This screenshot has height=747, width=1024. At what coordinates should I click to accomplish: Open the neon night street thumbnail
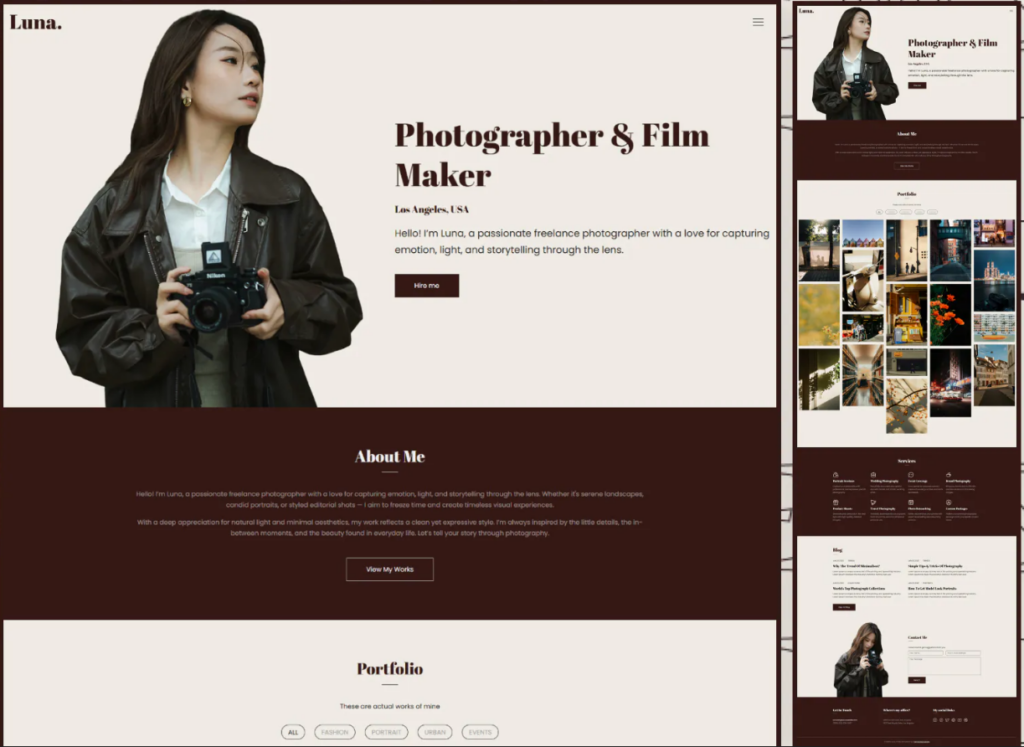(x=950, y=383)
